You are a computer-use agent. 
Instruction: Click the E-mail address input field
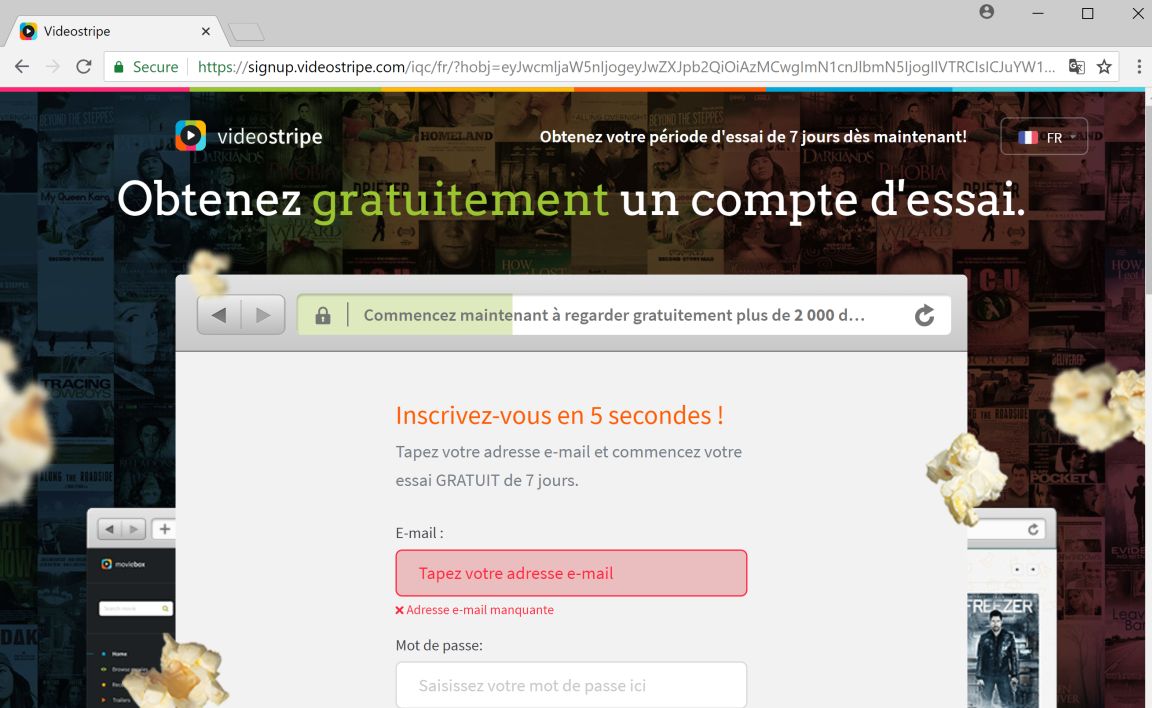[x=571, y=573]
